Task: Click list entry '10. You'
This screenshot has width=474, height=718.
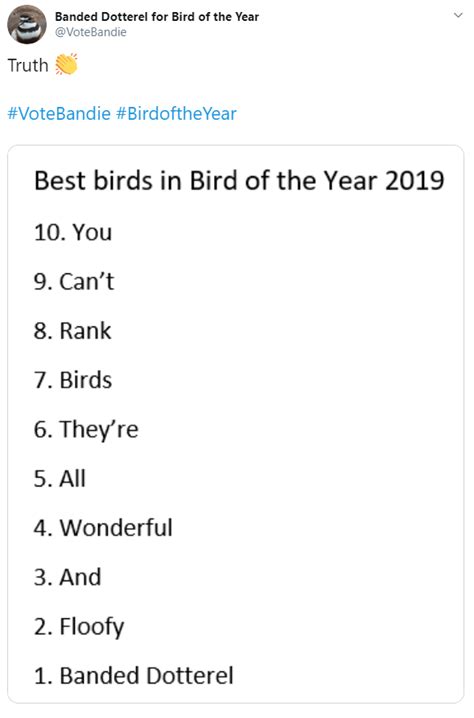Action: [73, 232]
